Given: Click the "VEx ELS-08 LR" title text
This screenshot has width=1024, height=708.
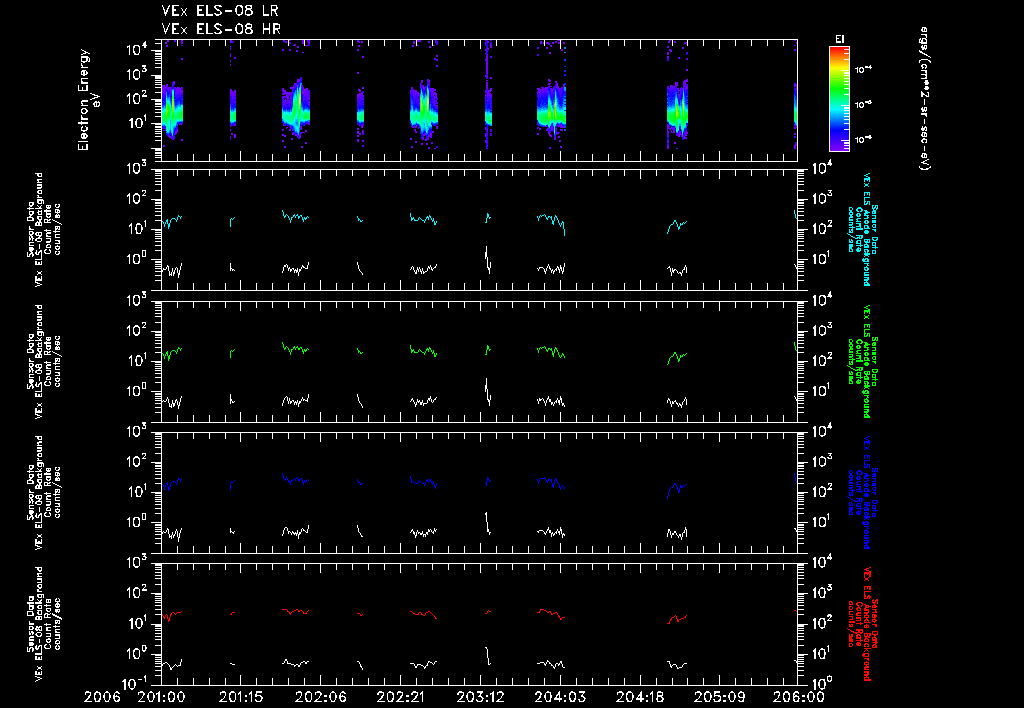Looking at the screenshot, I should point(220,11).
